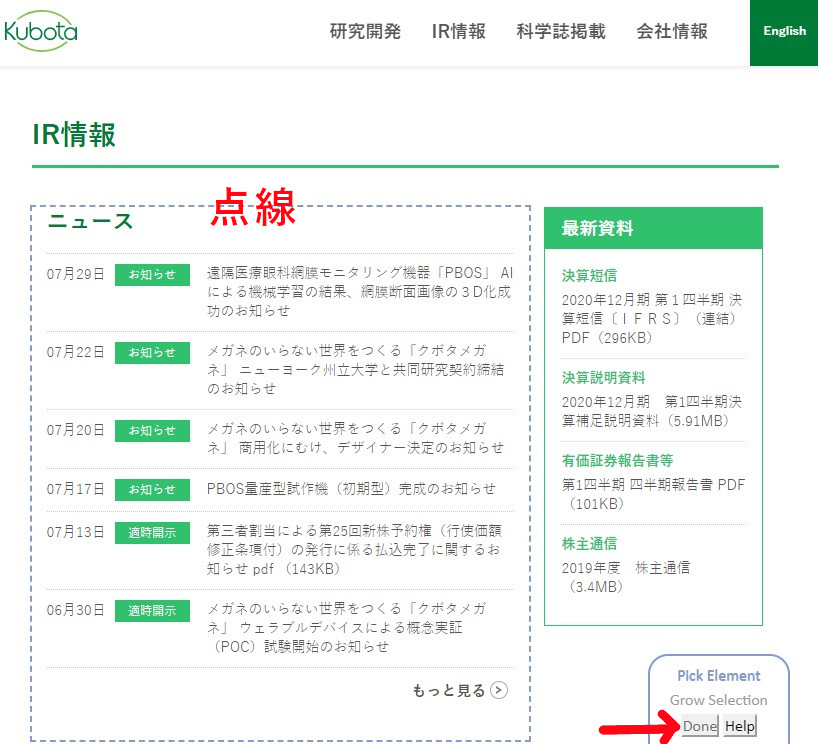Screen dimensions: 818x744
Task: Open 07月20日 デザイナー決定 news article
Action: 355,438
